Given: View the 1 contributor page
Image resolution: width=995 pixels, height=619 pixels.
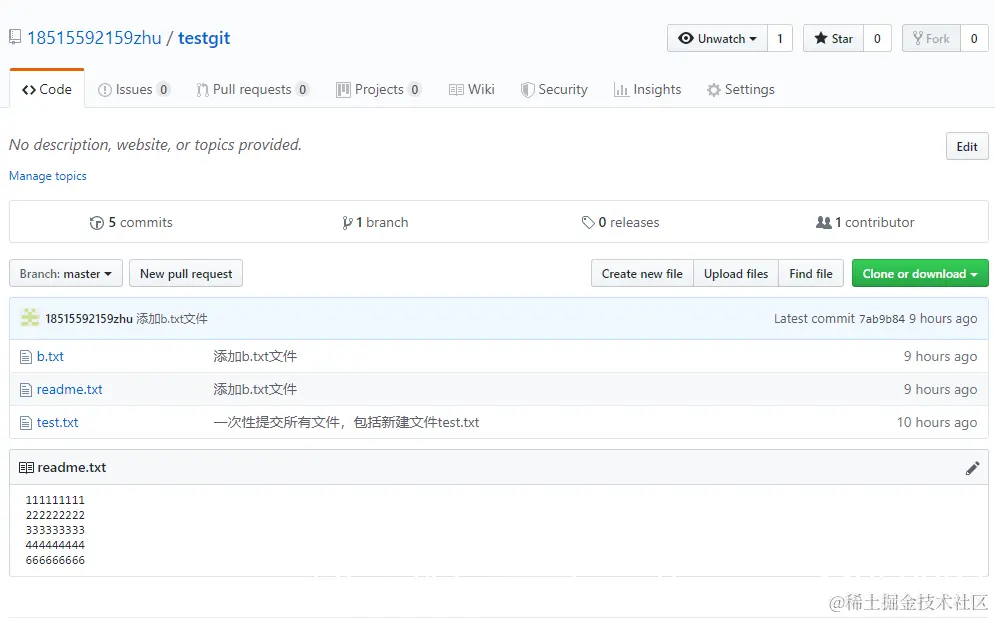Looking at the screenshot, I should tap(865, 222).
